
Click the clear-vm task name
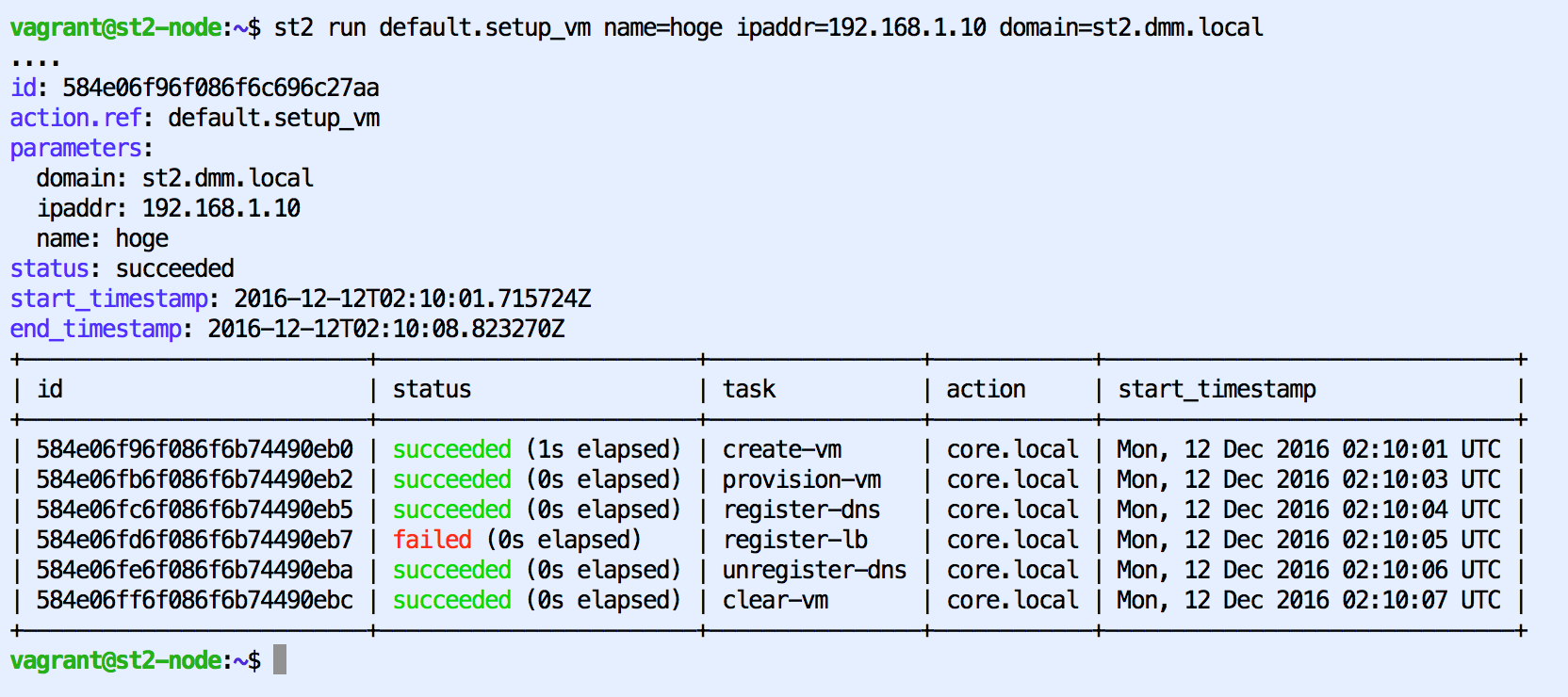pos(776,600)
